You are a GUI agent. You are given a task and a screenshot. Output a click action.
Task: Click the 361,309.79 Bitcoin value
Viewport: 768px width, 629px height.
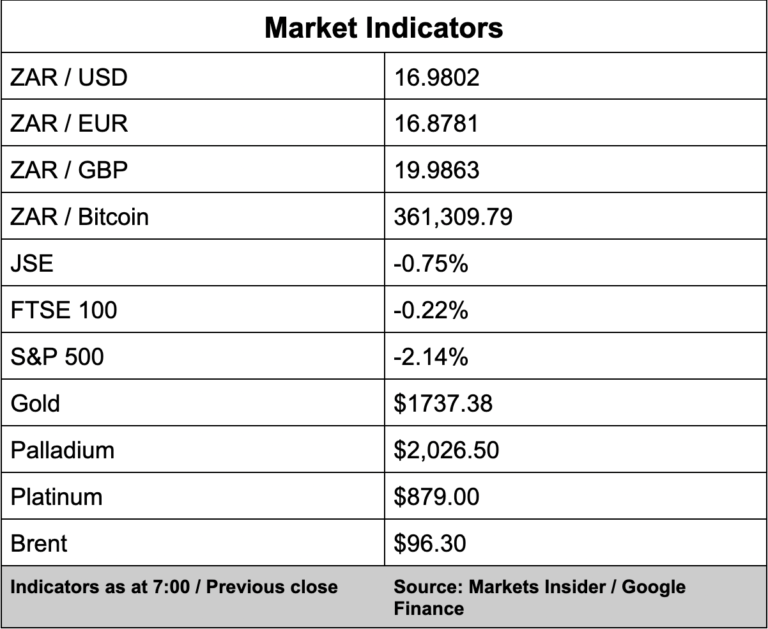[x=453, y=217]
